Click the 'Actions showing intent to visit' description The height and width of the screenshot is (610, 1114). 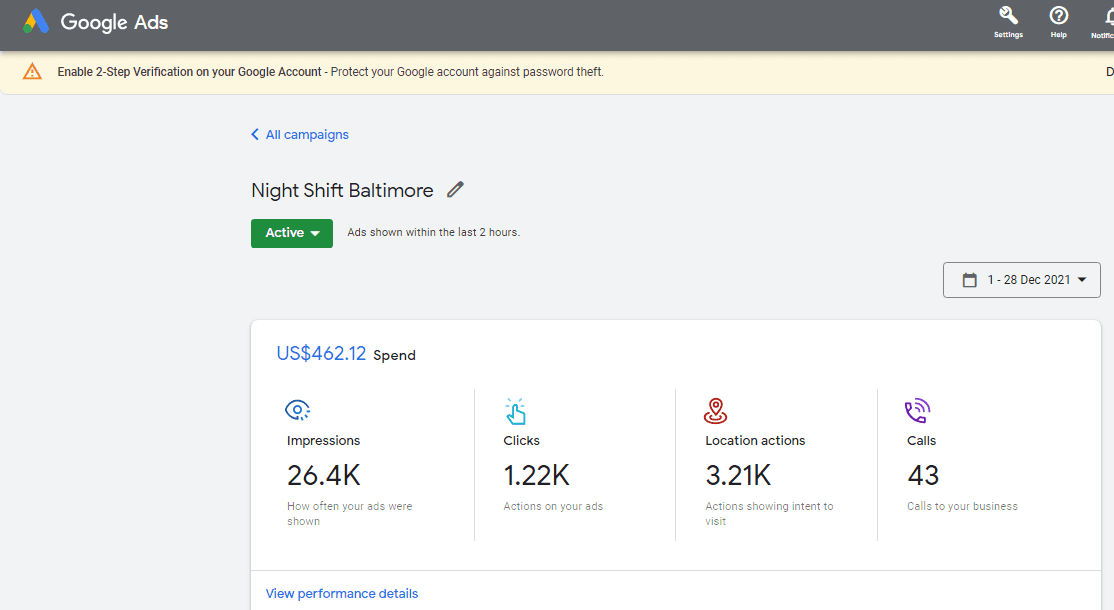(x=769, y=513)
